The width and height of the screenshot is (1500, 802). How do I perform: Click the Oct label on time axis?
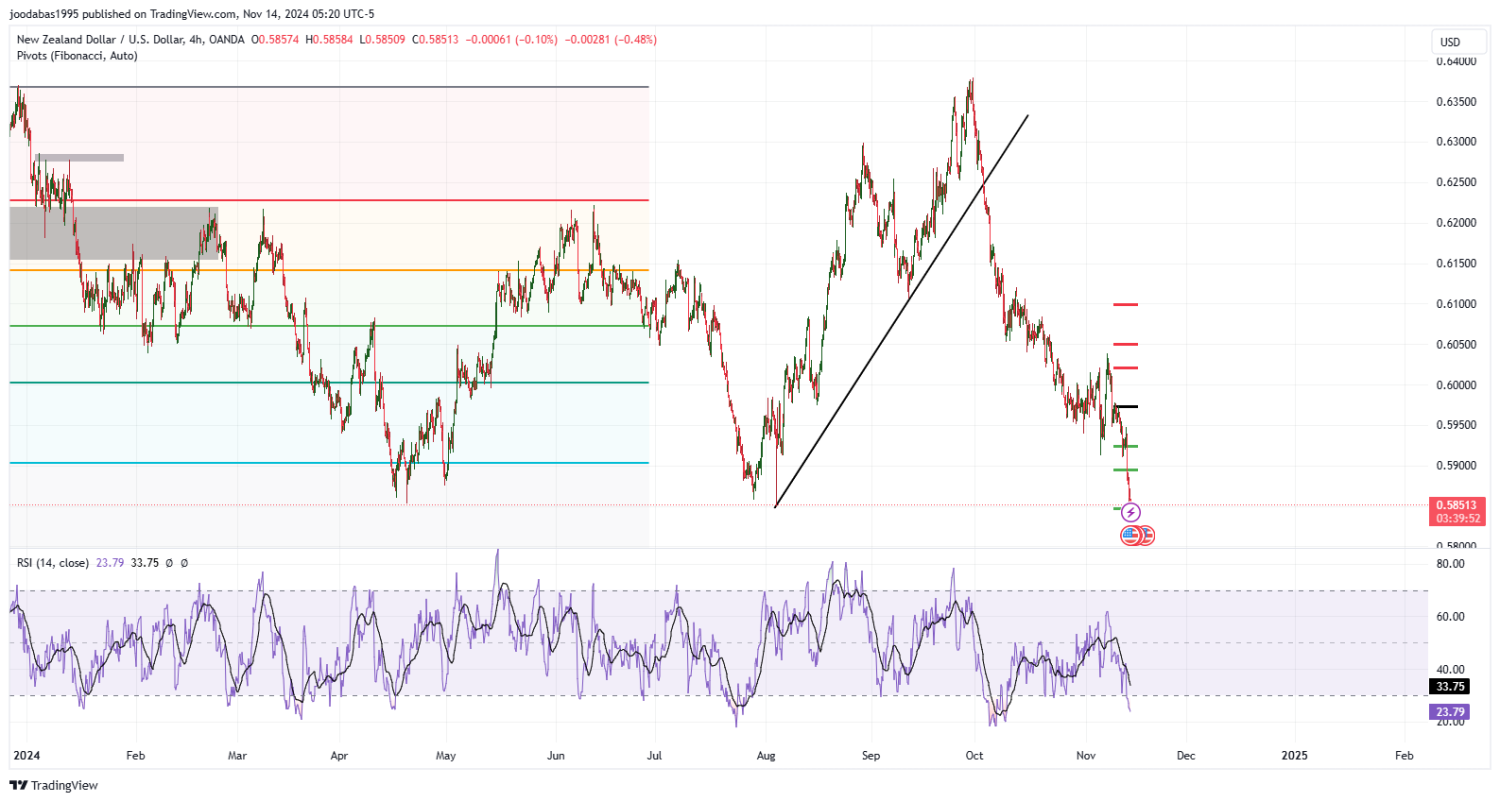975,757
